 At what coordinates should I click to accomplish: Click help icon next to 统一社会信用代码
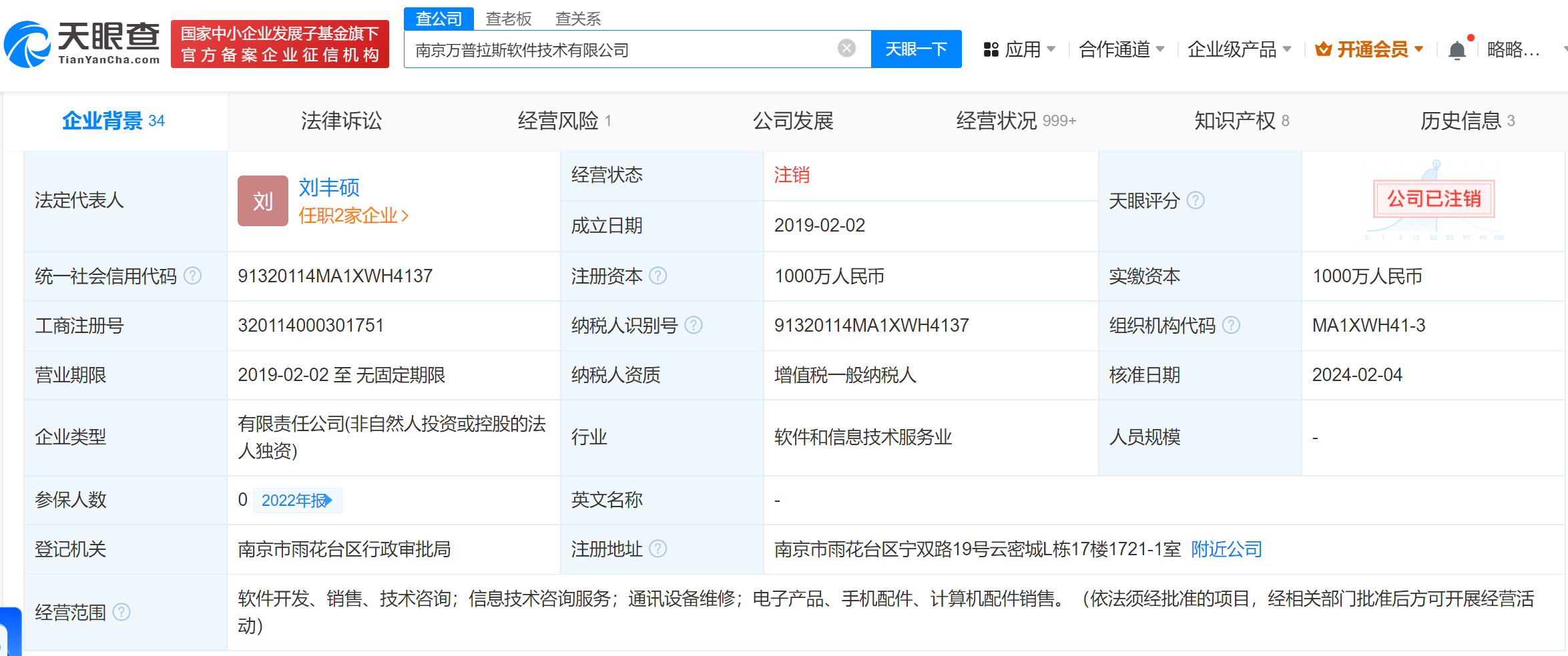(192, 276)
